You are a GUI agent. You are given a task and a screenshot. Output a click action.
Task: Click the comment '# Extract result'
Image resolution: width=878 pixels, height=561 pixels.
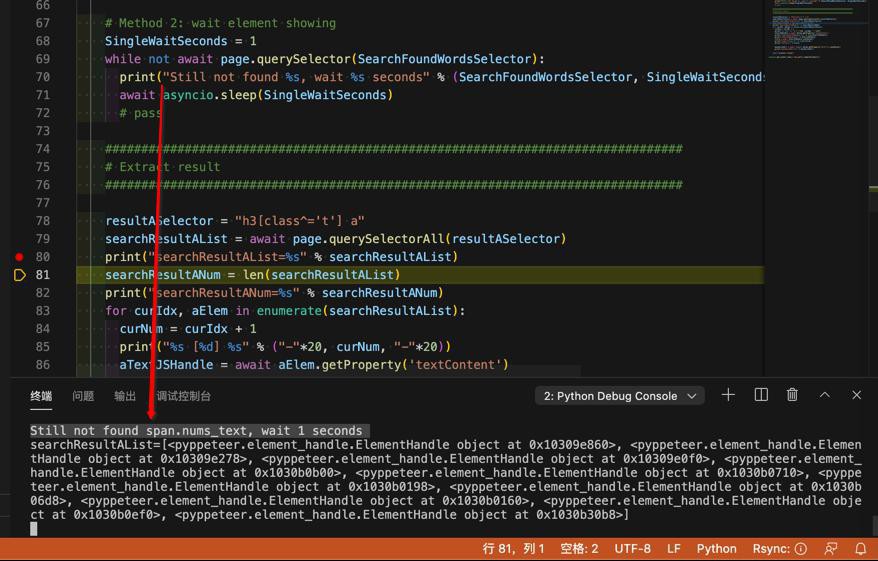click(162, 167)
